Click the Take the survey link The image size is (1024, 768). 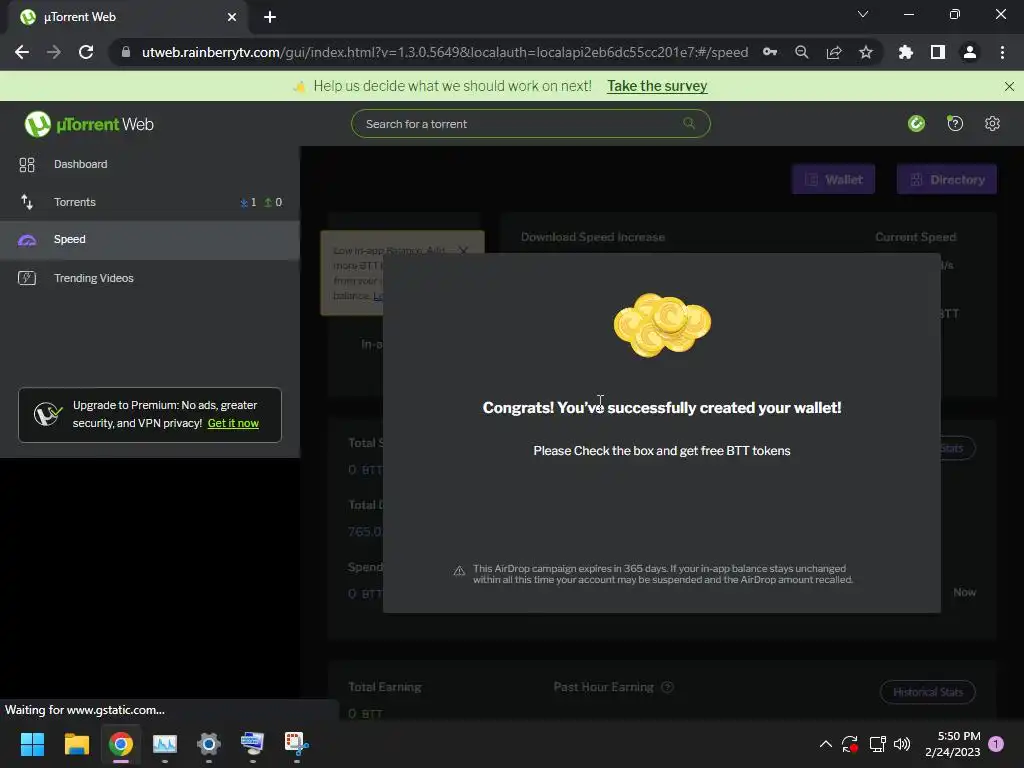click(x=657, y=86)
